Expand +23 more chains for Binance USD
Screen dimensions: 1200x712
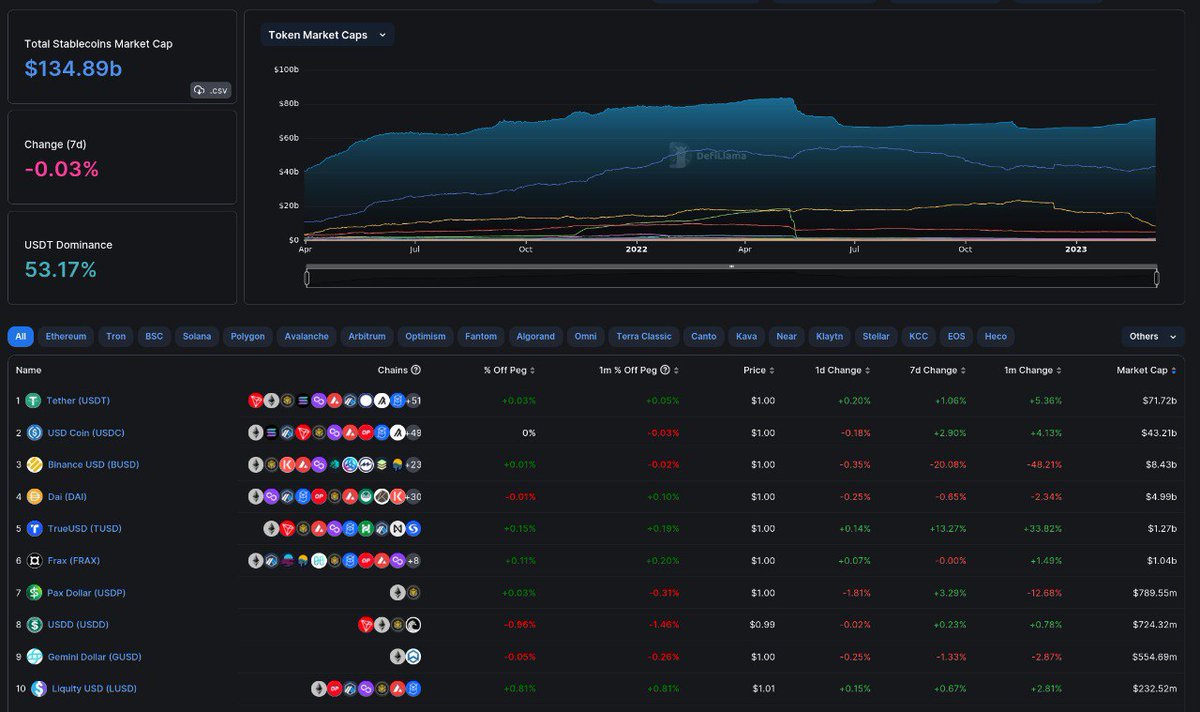coord(413,465)
